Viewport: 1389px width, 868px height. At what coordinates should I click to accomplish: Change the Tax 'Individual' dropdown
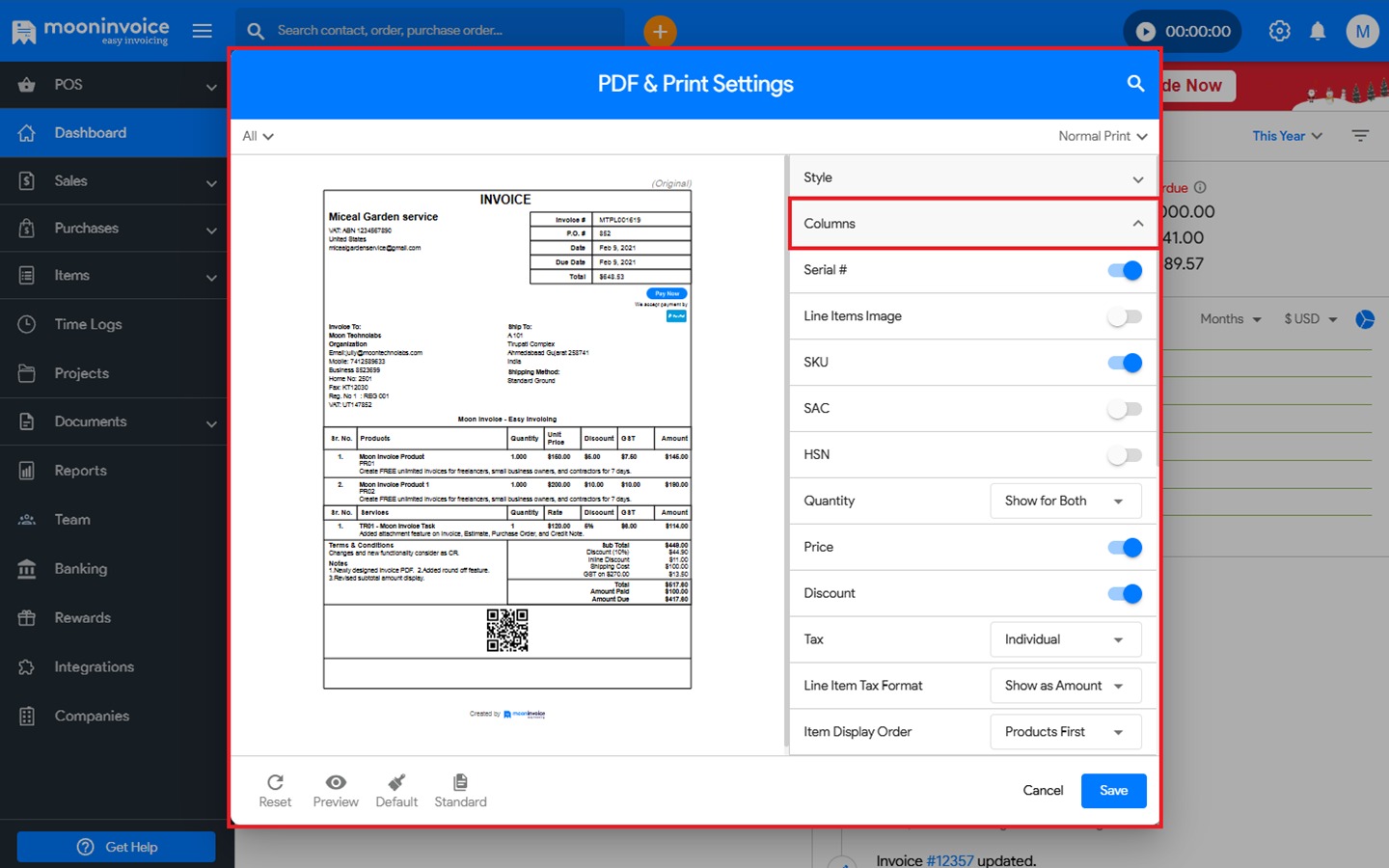coord(1065,638)
